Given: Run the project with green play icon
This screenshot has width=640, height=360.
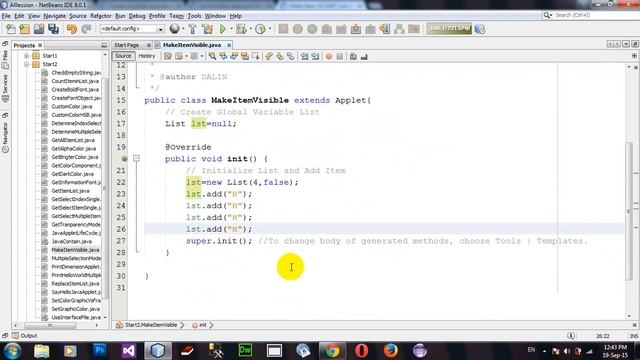Looking at the screenshot, I should tap(223, 29).
